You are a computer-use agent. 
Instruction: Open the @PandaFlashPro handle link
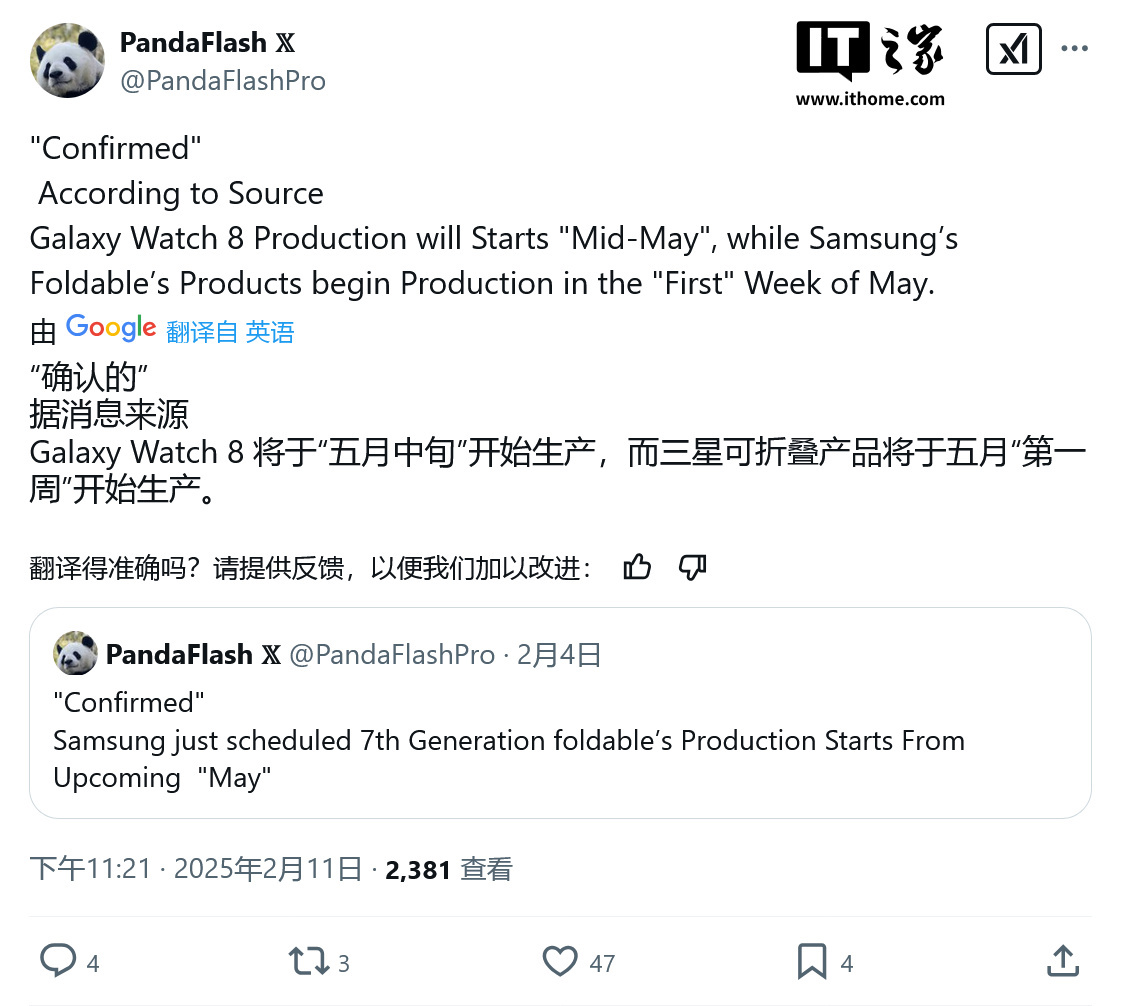point(222,81)
